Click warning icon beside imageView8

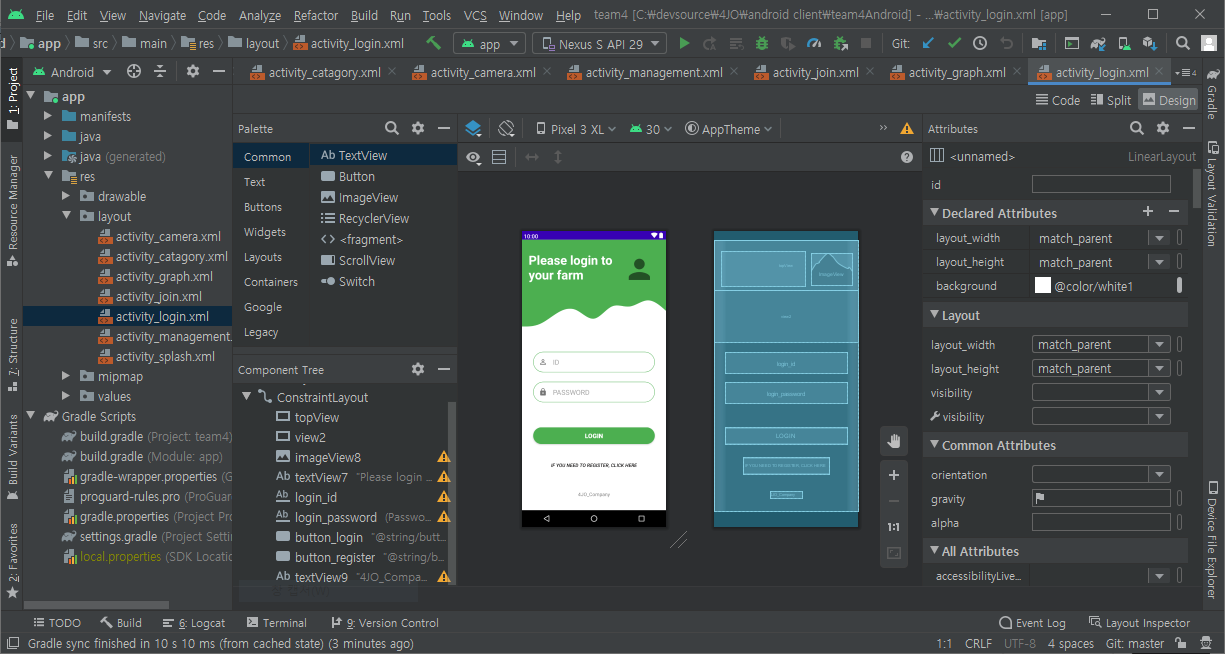point(444,457)
